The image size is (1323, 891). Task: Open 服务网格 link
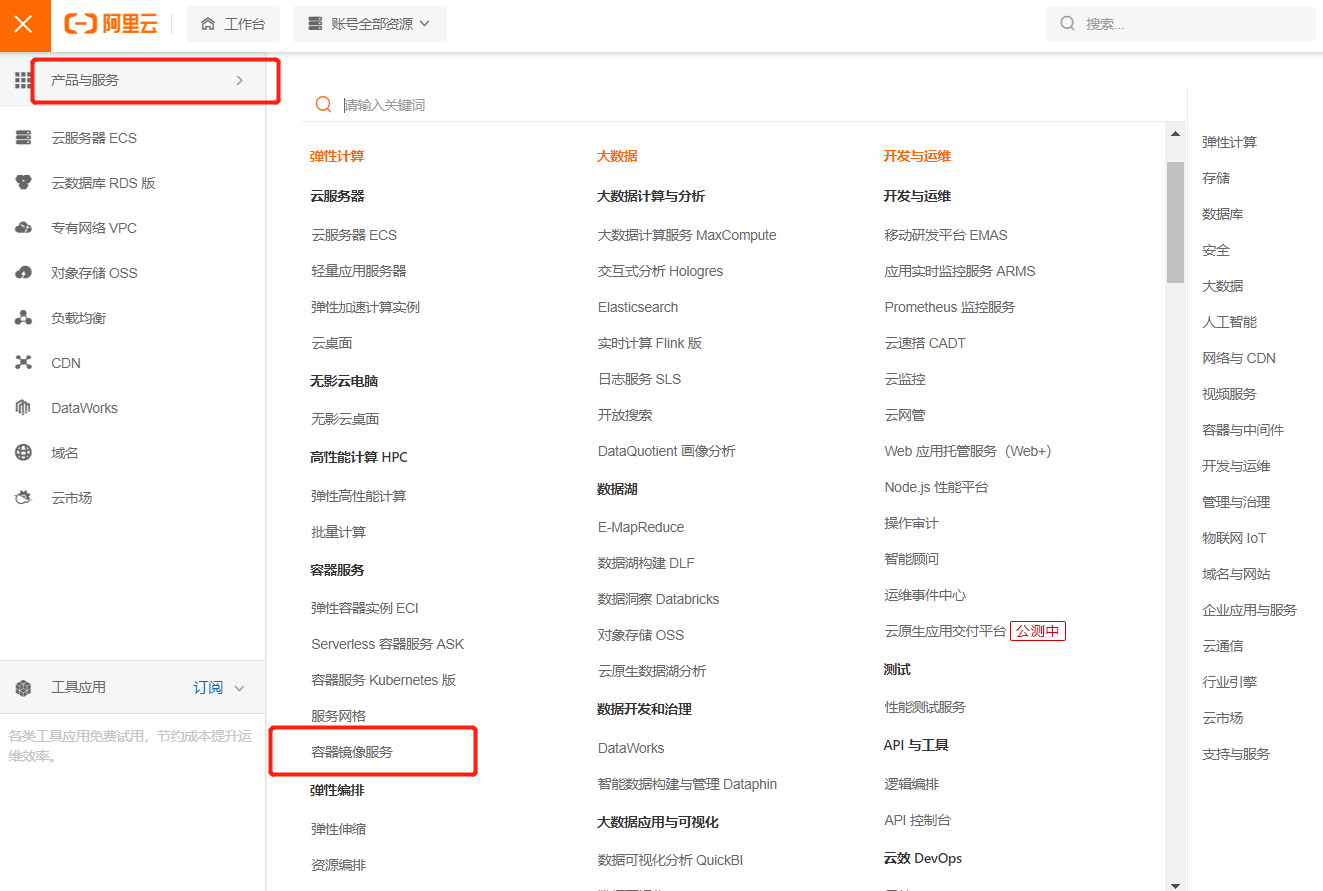[x=338, y=716]
